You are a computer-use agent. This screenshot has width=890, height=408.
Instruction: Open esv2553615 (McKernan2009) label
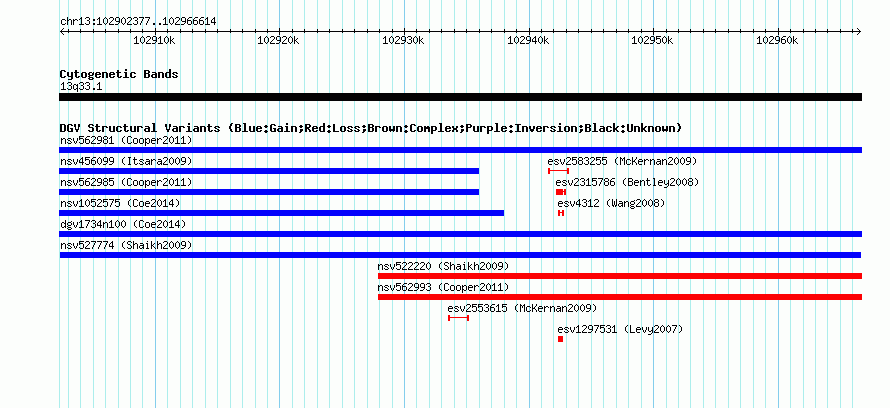coord(522,308)
